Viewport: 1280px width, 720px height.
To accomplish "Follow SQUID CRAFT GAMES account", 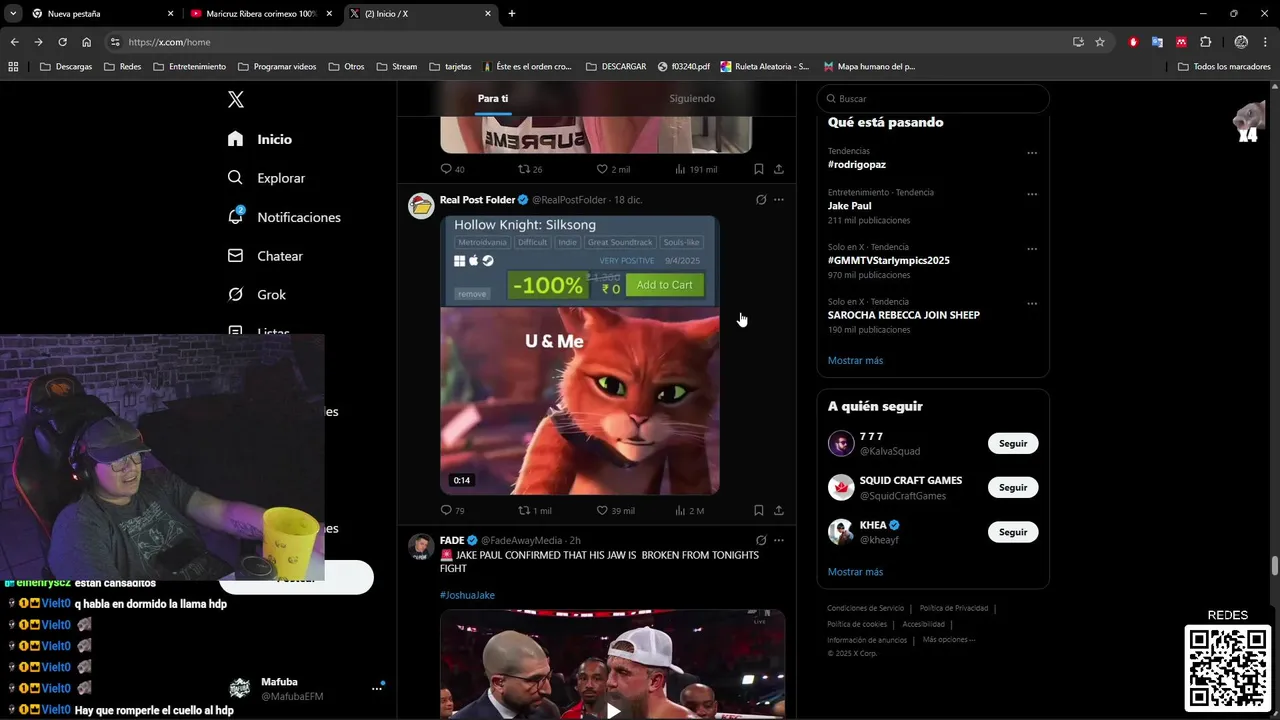I will pos(1013,487).
